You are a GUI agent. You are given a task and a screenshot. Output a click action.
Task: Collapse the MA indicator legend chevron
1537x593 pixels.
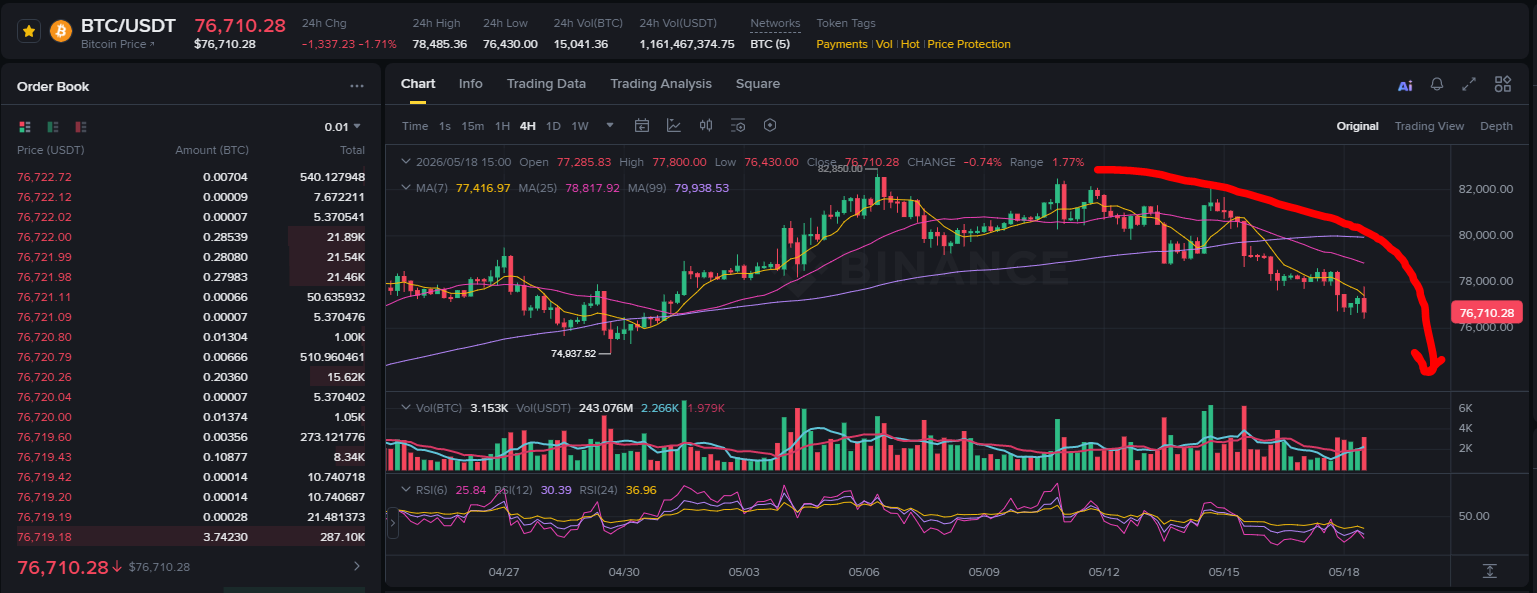(x=406, y=187)
